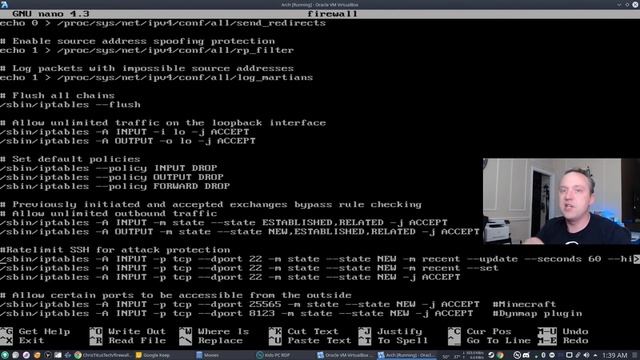This screenshot has width=640, height=360.
Task: Click the '--policy INPUT DROP' line
Action: coord(109,168)
